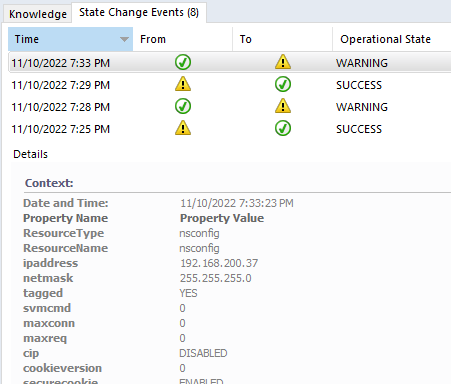
Task: Click the ResourceType value nsconfig
Action: click(x=199, y=233)
